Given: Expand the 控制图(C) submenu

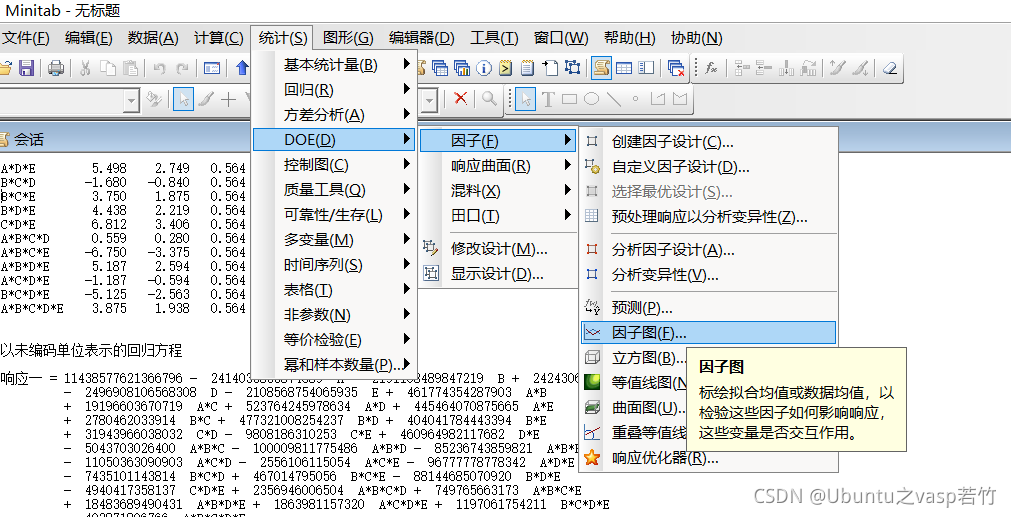Looking at the screenshot, I should click(335, 164).
